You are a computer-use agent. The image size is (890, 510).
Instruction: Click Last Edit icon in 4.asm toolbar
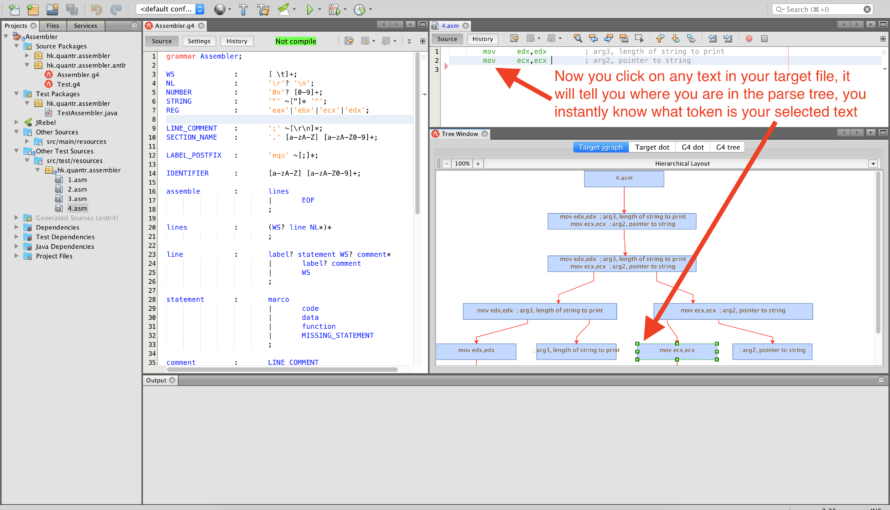pos(514,38)
